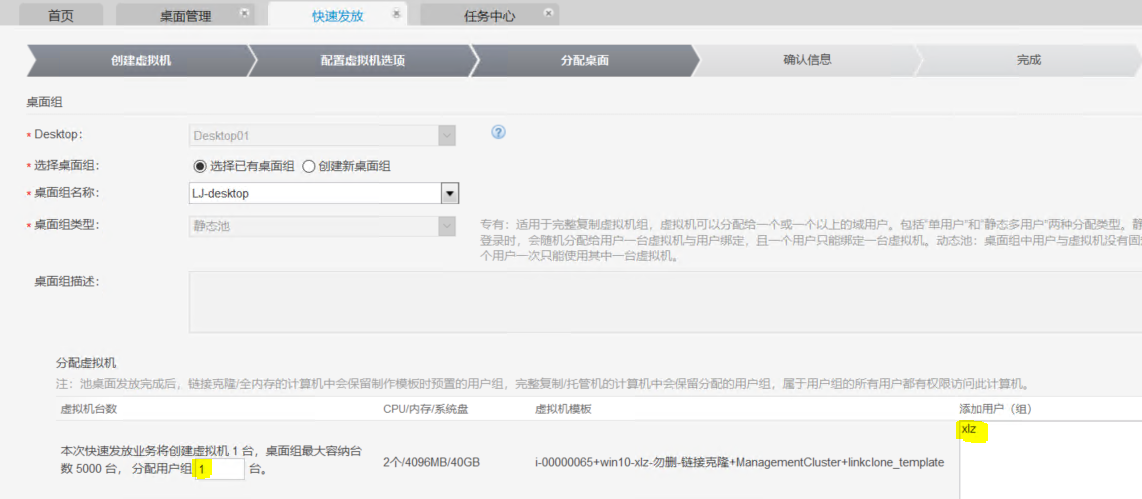Screen dimensions: 1142x499
Task: Open the Desktop01 dropdown
Action: click(x=322, y=135)
